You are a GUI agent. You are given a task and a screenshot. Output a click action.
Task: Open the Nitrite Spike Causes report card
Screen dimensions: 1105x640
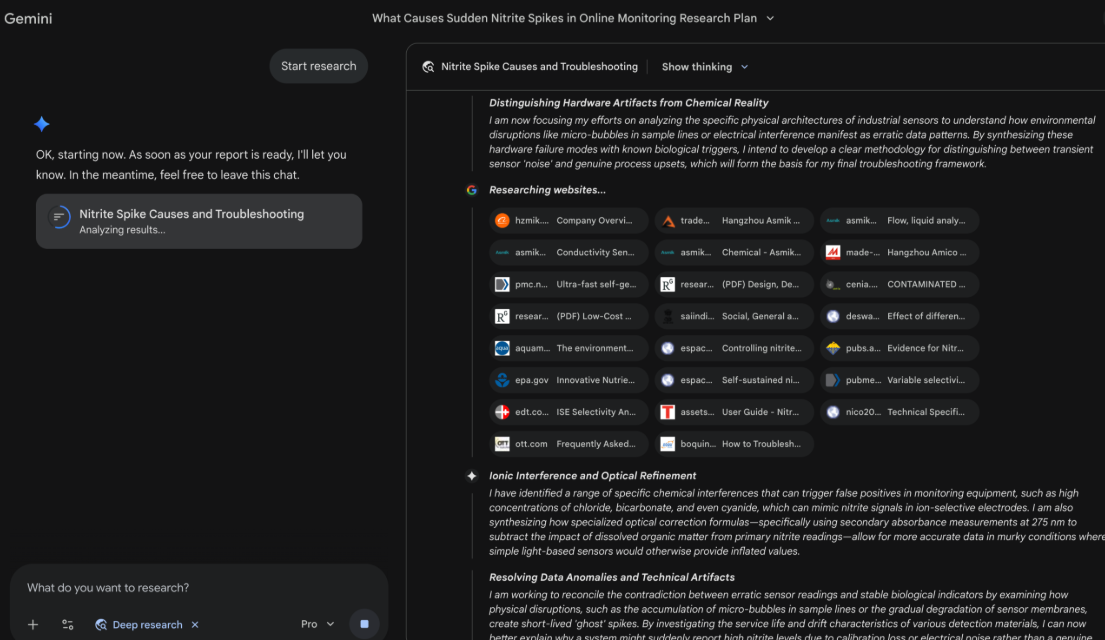199,221
